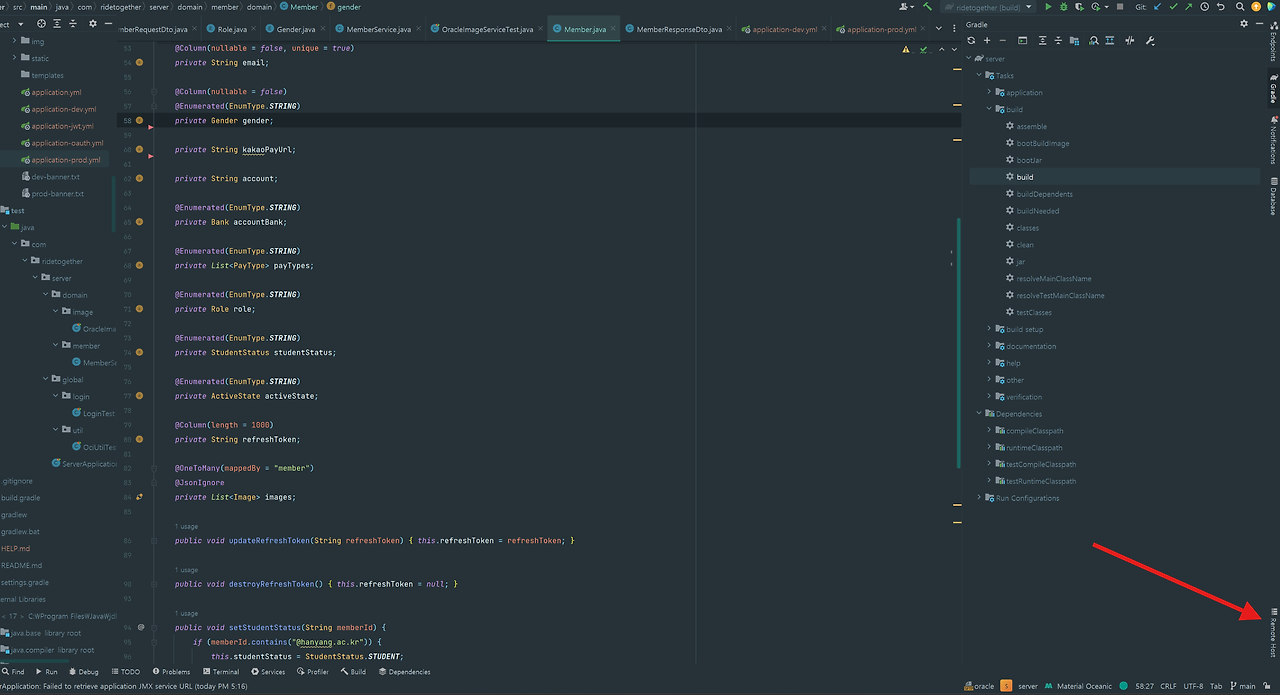Screen dimensions: 1280x695
Task: Collapse the build tasks folder
Action: (989, 110)
